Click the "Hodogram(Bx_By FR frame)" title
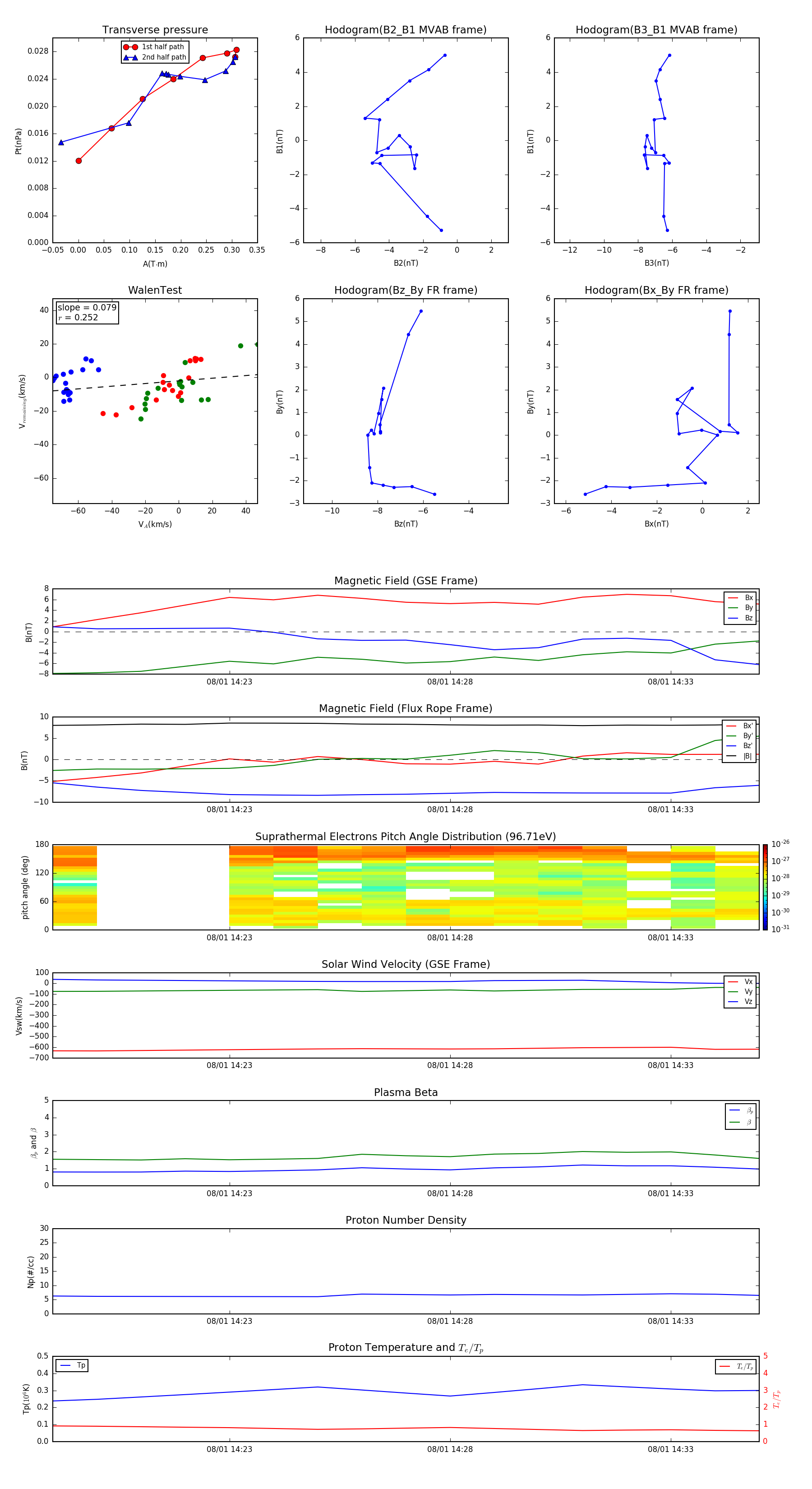This screenshot has height=1489, width=812. coord(656,290)
